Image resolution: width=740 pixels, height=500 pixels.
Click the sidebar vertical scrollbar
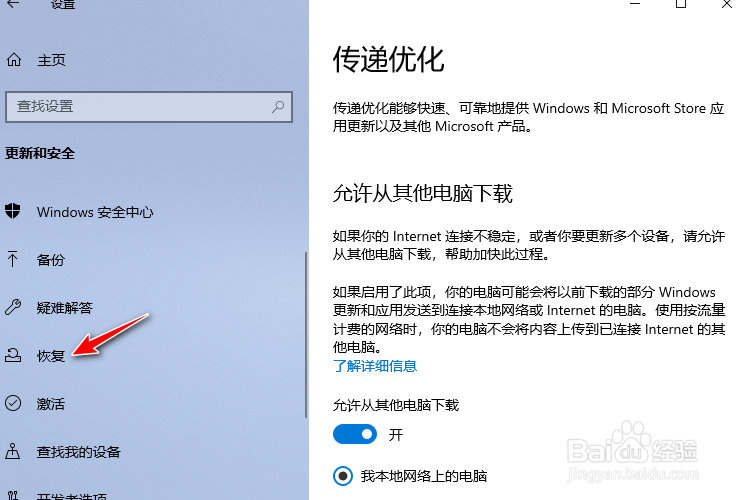tap(306, 334)
